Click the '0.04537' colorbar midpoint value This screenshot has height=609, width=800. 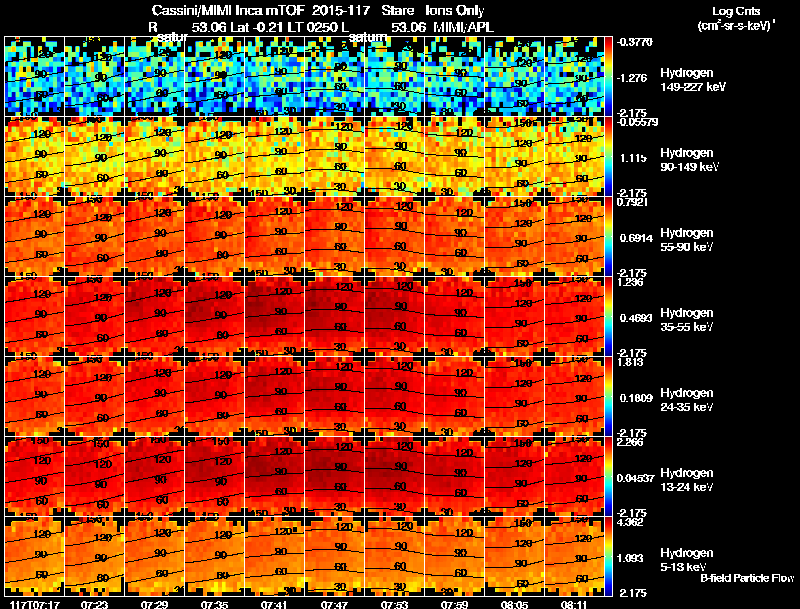tap(636, 478)
